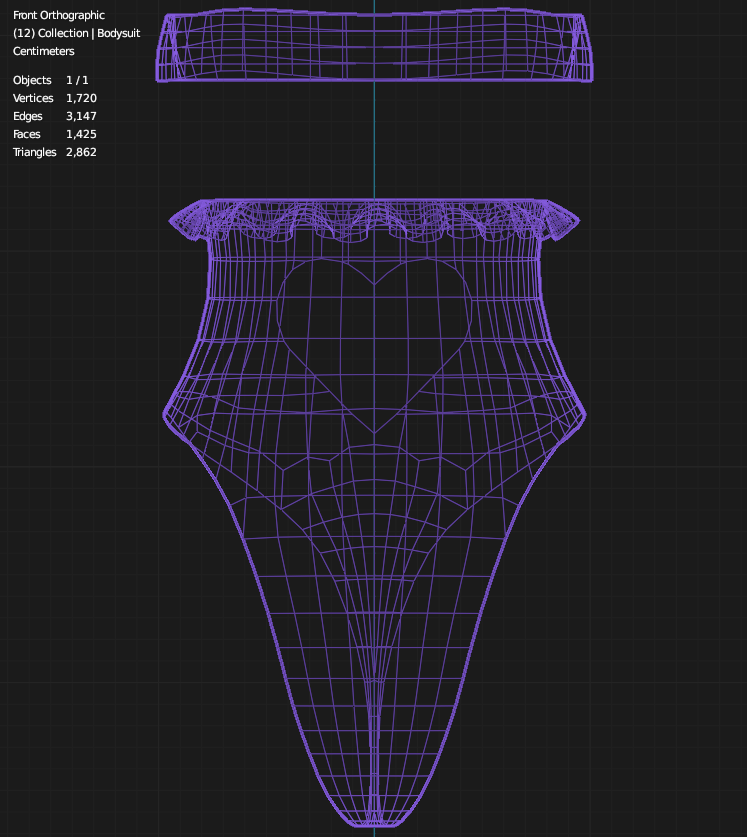Image resolution: width=747 pixels, height=837 pixels.
Task: Select the Faces value '1,425'
Action: tap(81, 135)
